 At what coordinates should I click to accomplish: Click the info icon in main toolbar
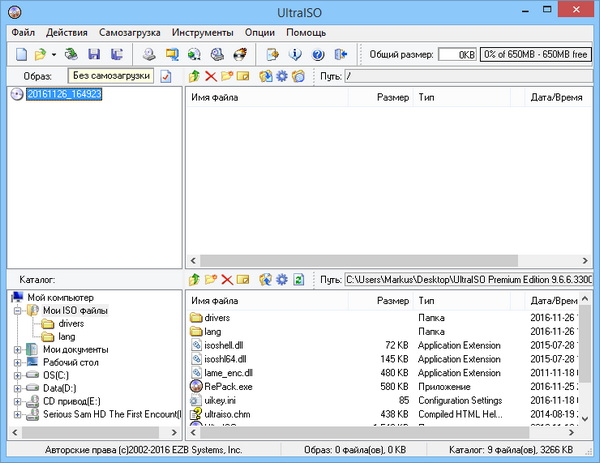coord(296,53)
